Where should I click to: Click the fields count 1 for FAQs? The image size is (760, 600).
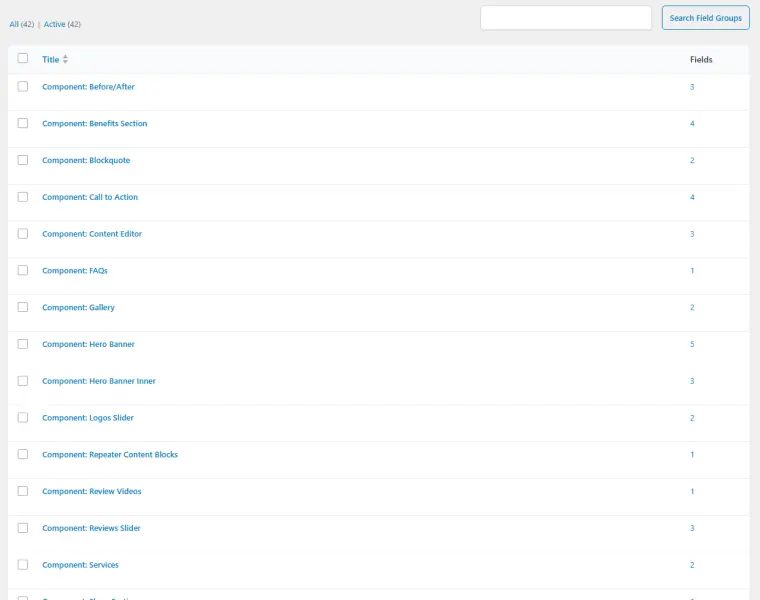click(692, 271)
